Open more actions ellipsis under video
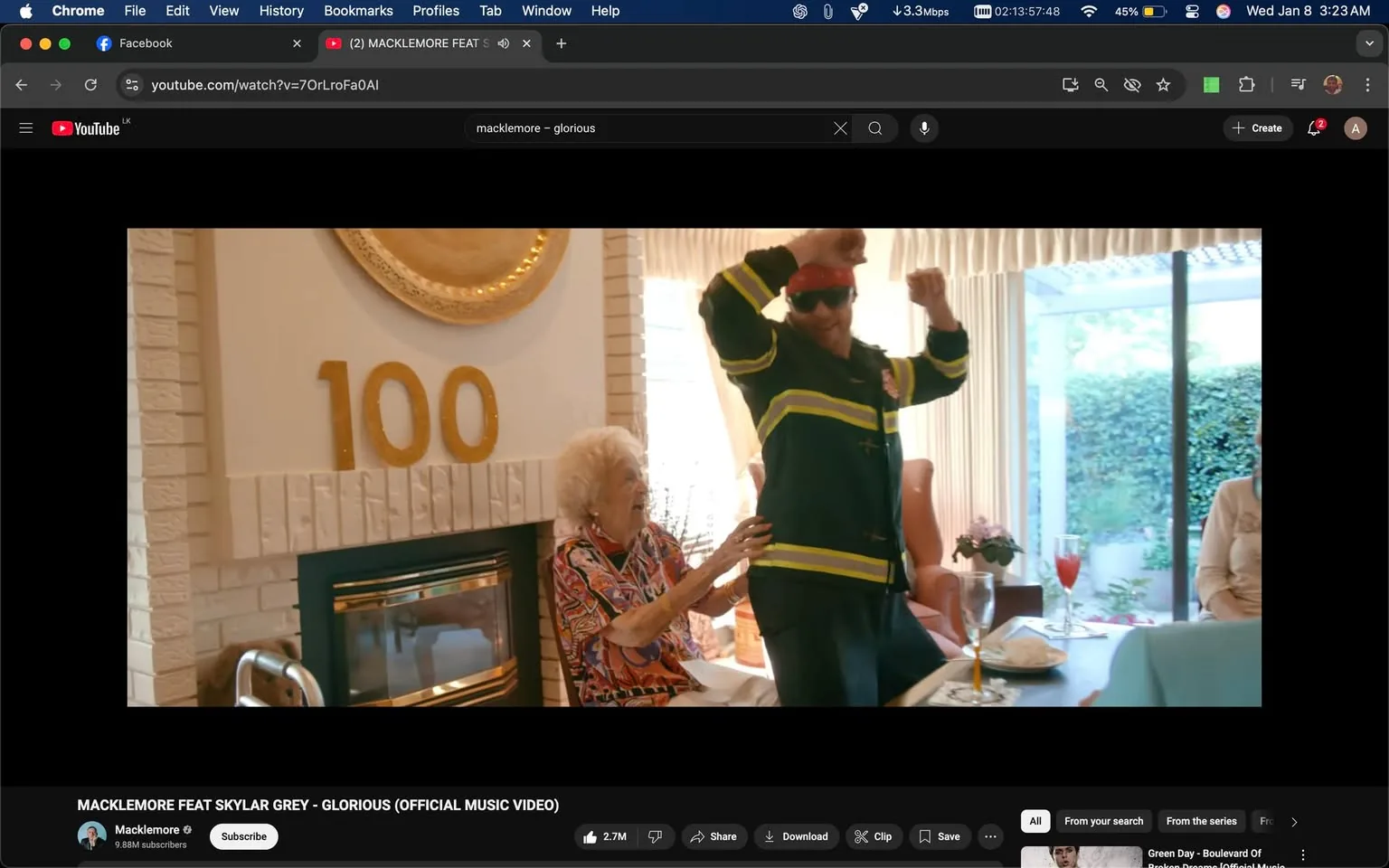 (x=990, y=836)
